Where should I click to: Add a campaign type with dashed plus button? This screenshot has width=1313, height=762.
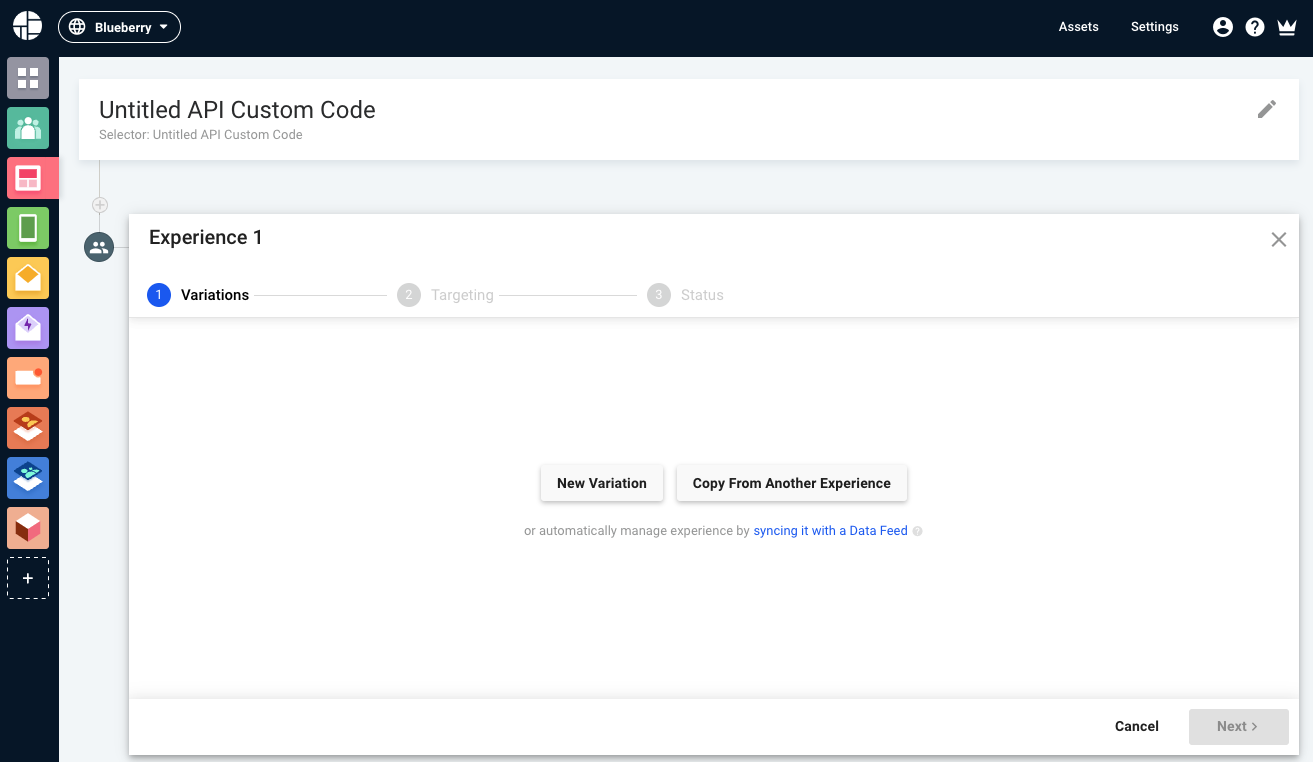(x=27, y=578)
